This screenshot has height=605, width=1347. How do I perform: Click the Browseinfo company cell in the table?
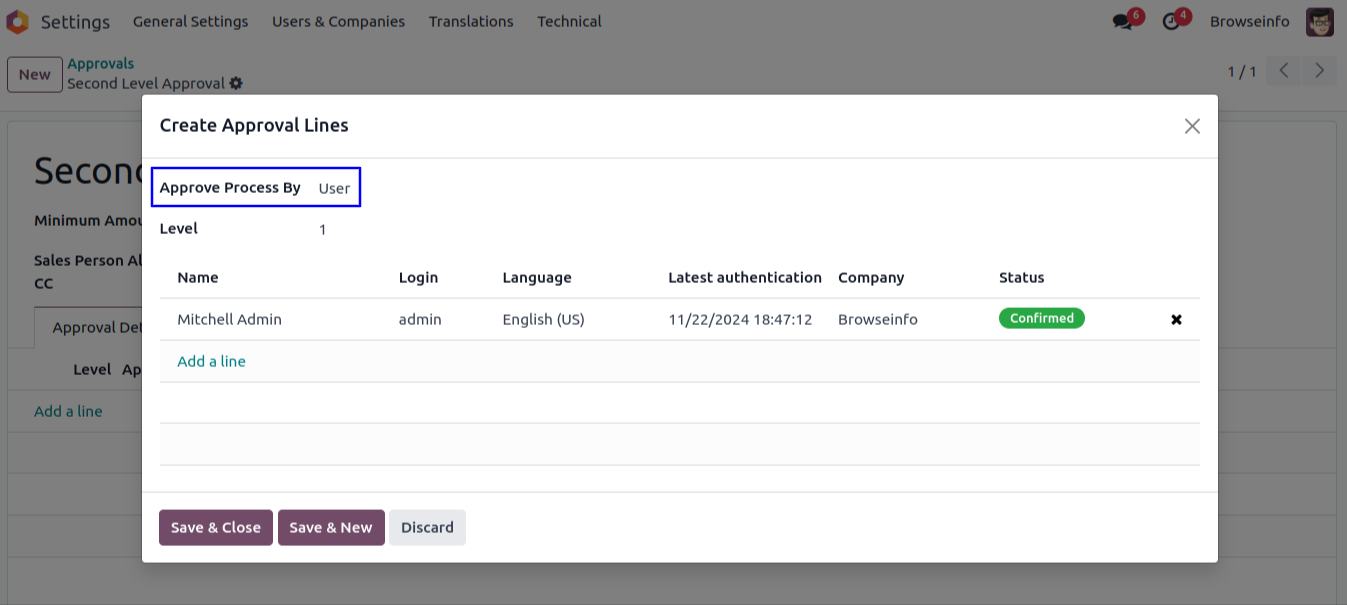tap(878, 319)
